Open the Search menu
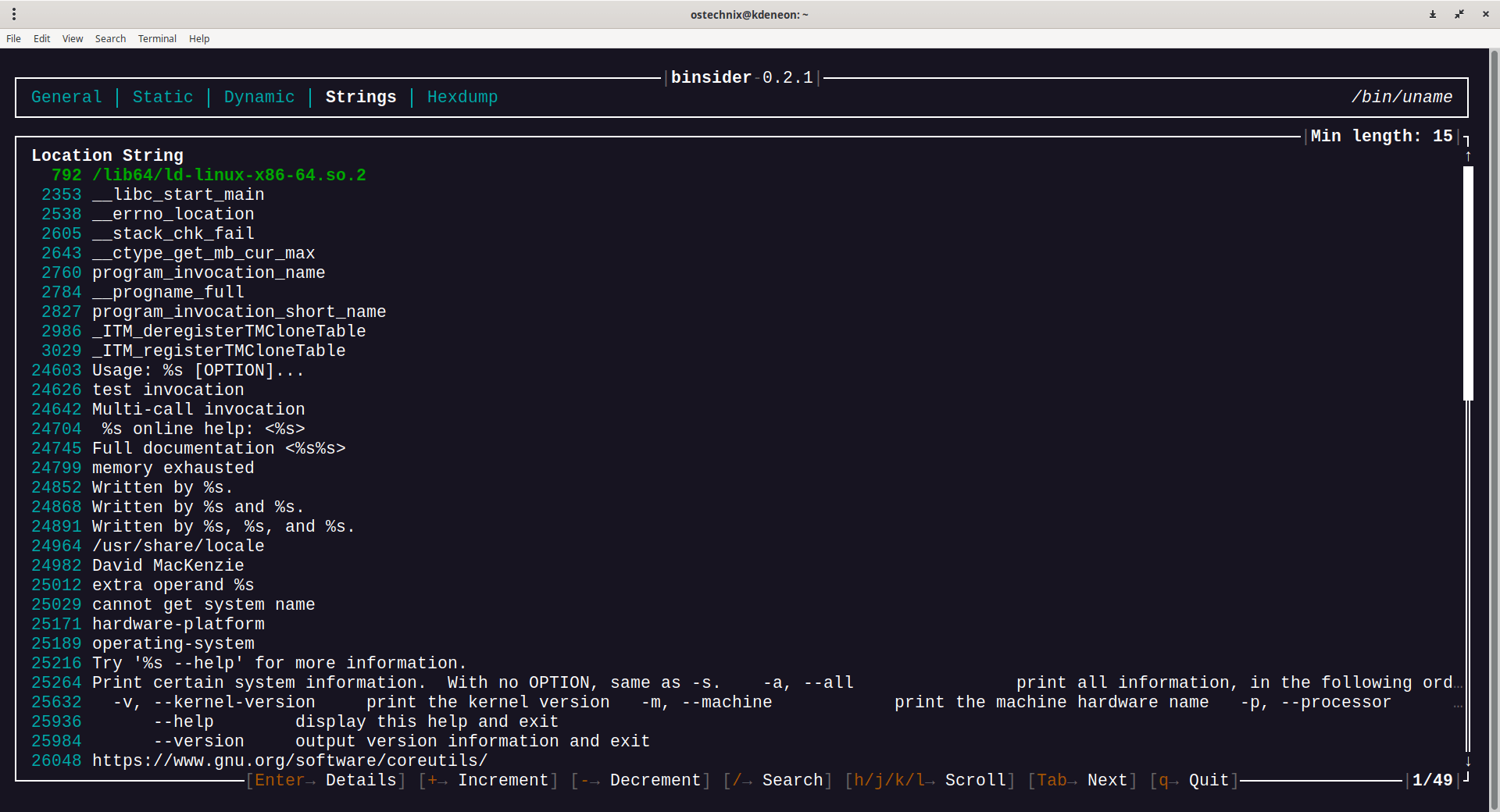This screenshot has height=812, width=1500. pyautogui.click(x=110, y=38)
